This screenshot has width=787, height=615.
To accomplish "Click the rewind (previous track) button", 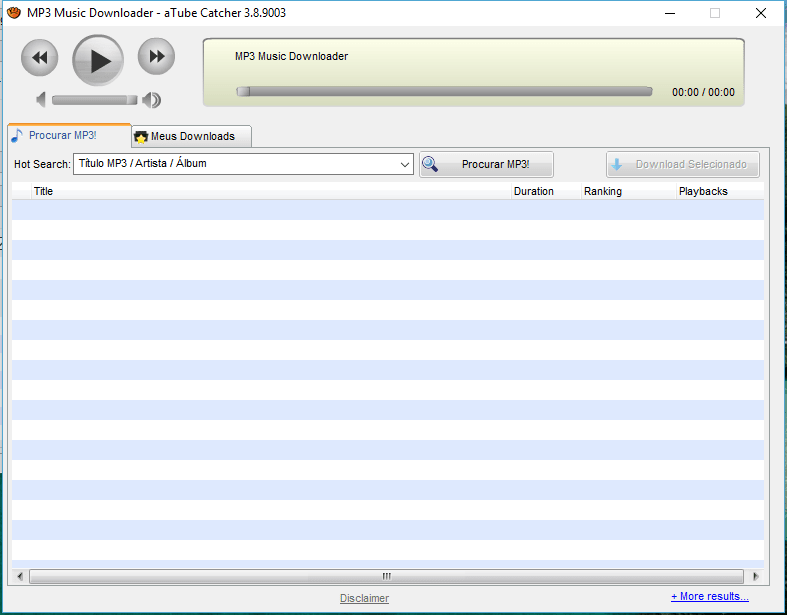I will pos(40,58).
